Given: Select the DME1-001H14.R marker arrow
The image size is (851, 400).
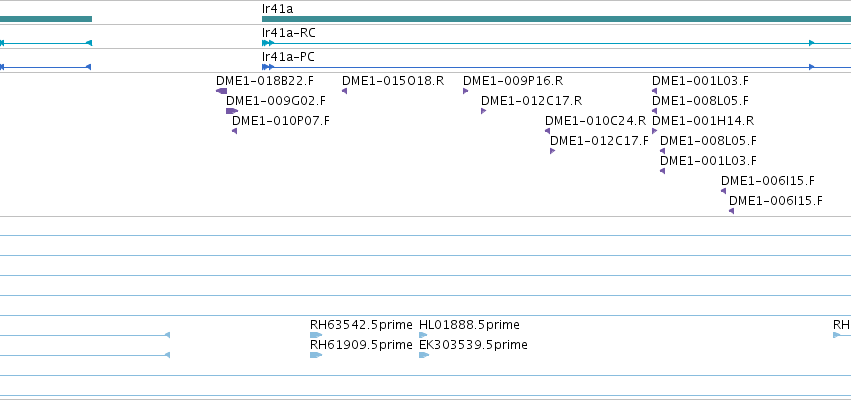Looking at the screenshot, I should pyautogui.click(x=655, y=131).
